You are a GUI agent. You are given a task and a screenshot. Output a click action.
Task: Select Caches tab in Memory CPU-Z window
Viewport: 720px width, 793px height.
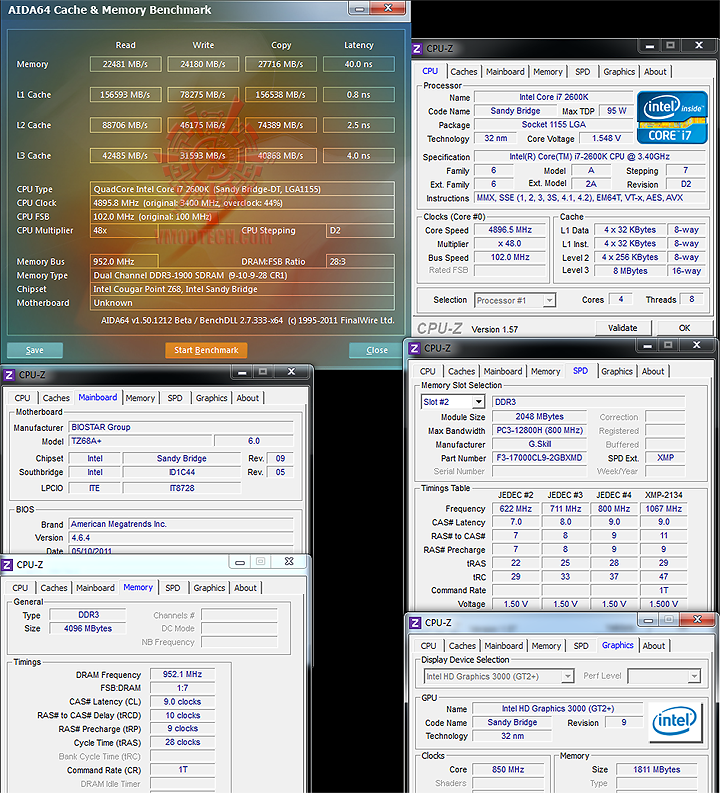click(54, 588)
